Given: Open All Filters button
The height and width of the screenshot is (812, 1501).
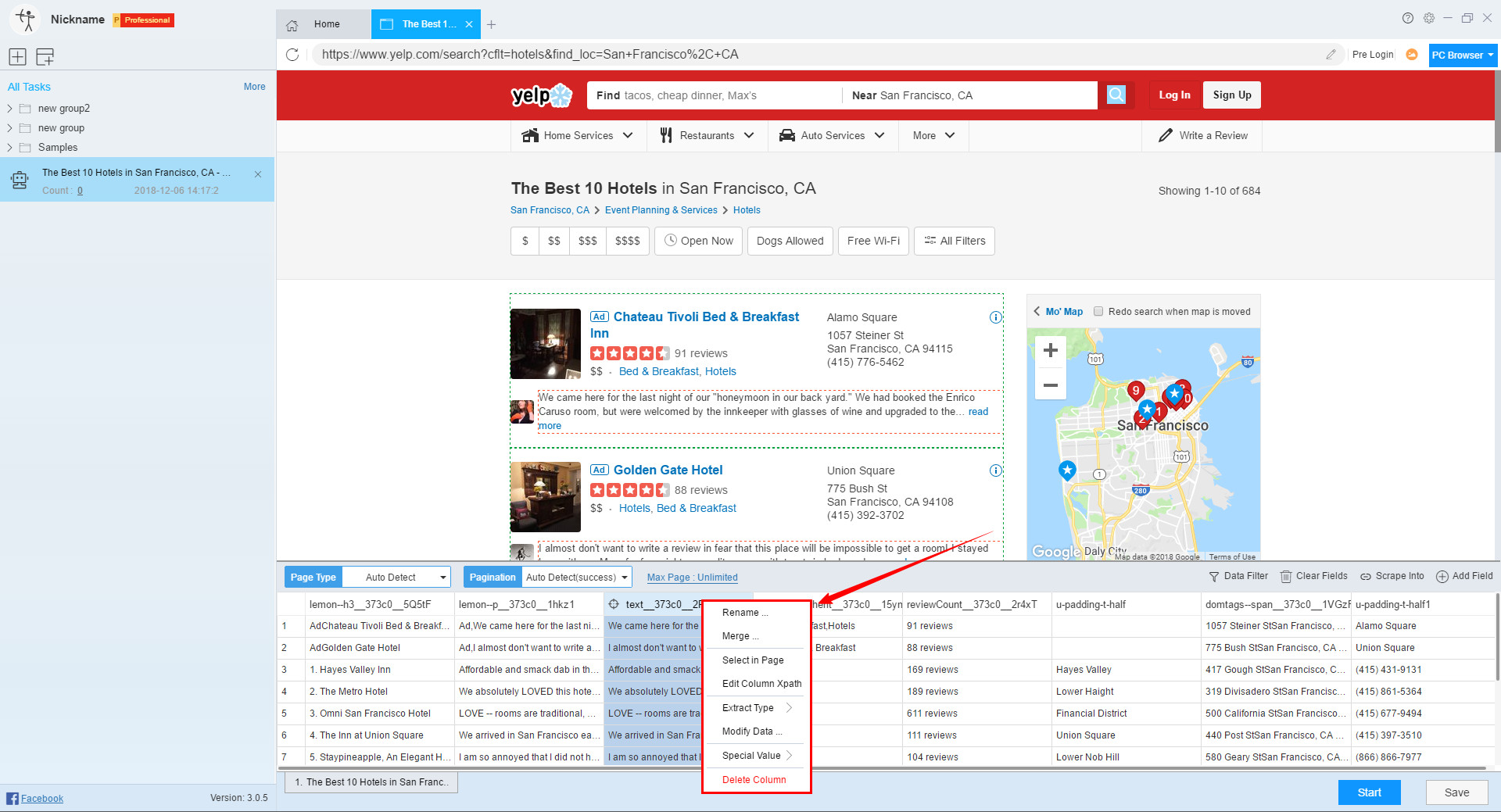Looking at the screenshot, I should click(955, 241).
